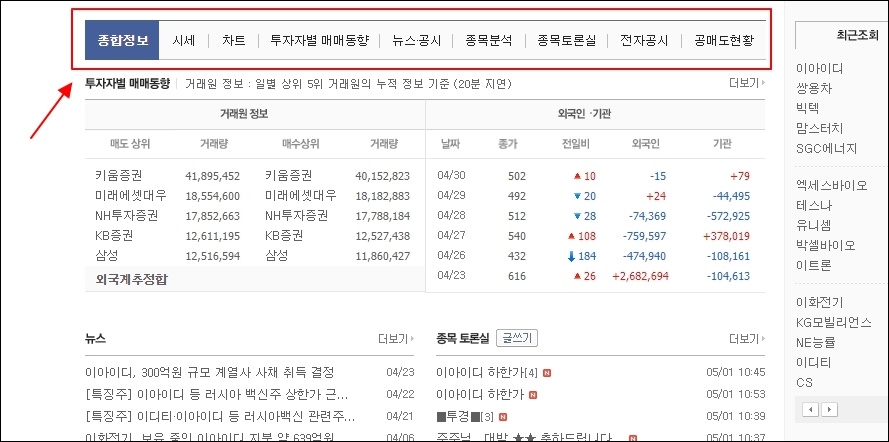Open the 차트 tab
Image resolution: width=889 pixels, height=442 pixels.
tap(234, 40)
